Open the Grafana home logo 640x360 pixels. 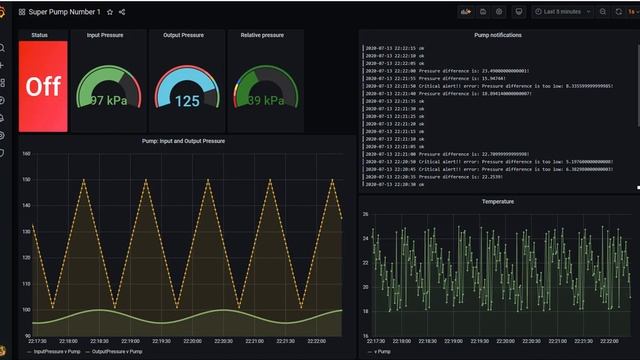[2, 12]
